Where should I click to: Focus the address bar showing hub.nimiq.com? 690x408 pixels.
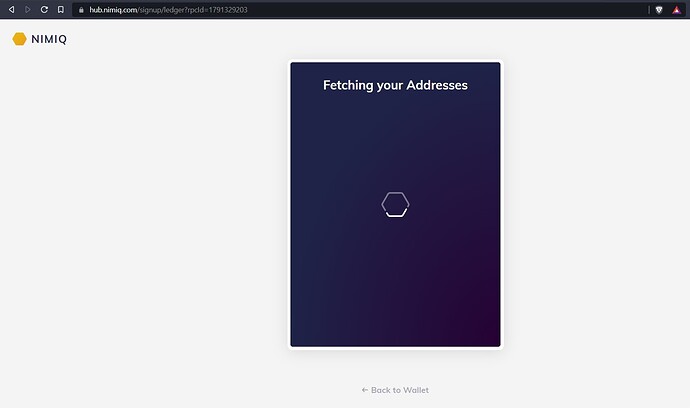(360, 10)
